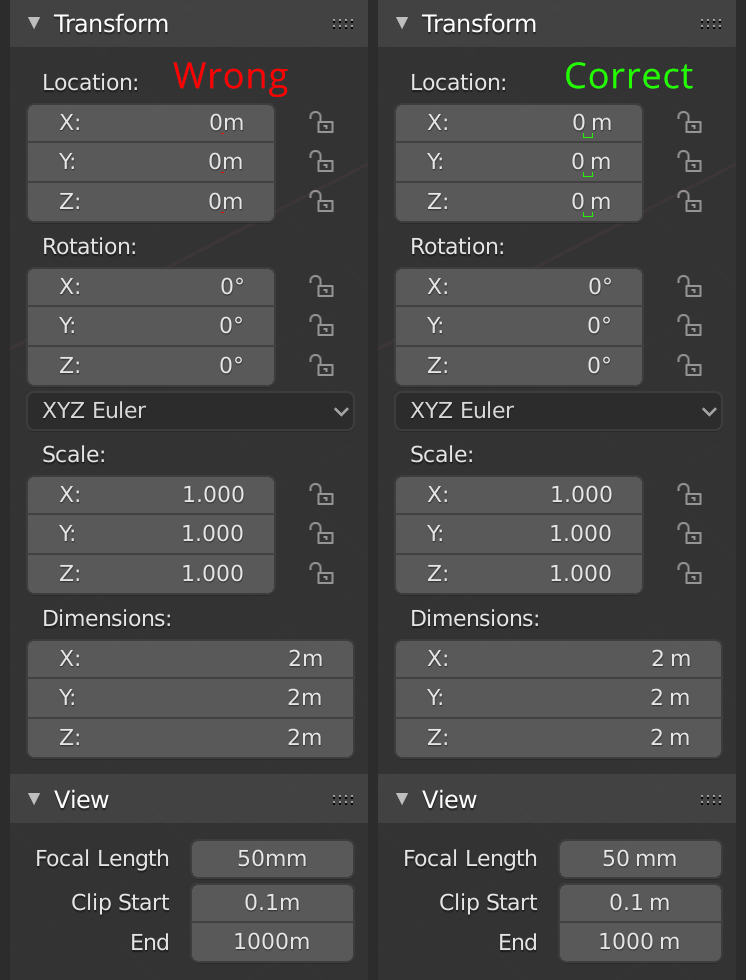Viewport: 746px width, 980px height.
Task: Toggle Rotation X lock in left panel
Action: tap(321, 286)
